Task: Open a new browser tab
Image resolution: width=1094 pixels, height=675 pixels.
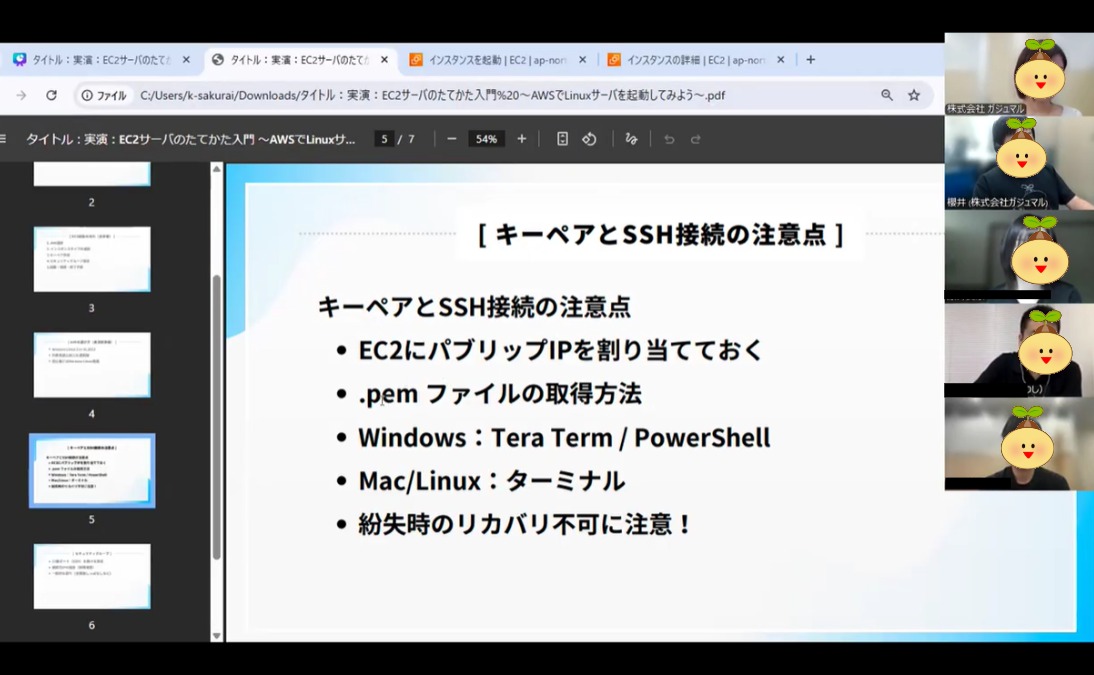Action: coord(810,60)
